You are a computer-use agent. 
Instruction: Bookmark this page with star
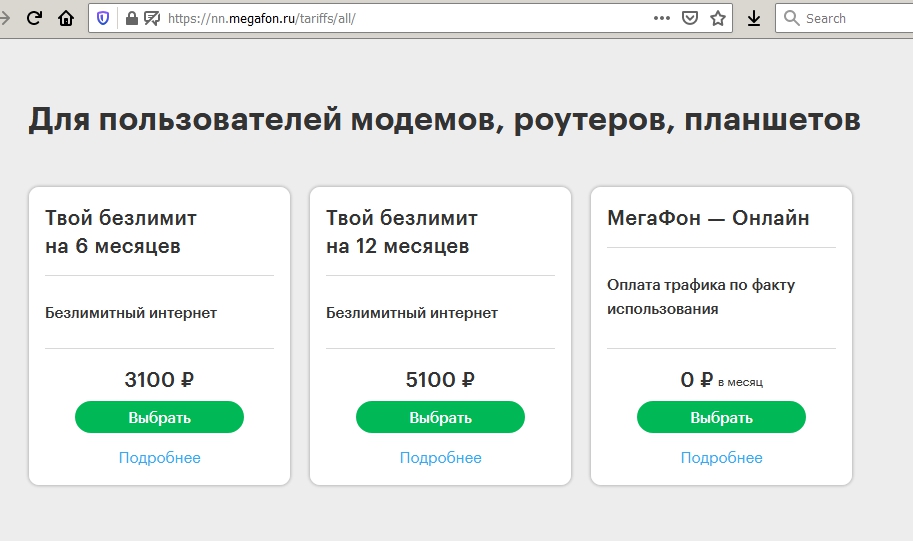point(717,18)
